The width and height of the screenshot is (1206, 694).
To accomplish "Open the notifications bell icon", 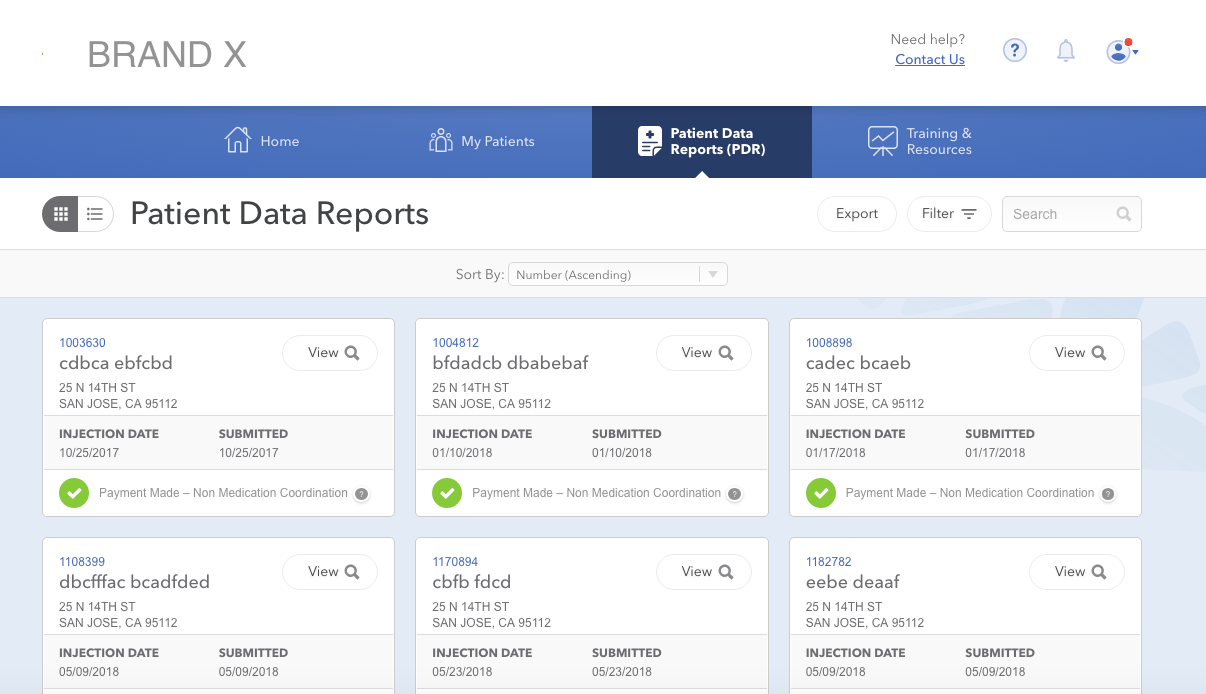I will click(1066, 50).
